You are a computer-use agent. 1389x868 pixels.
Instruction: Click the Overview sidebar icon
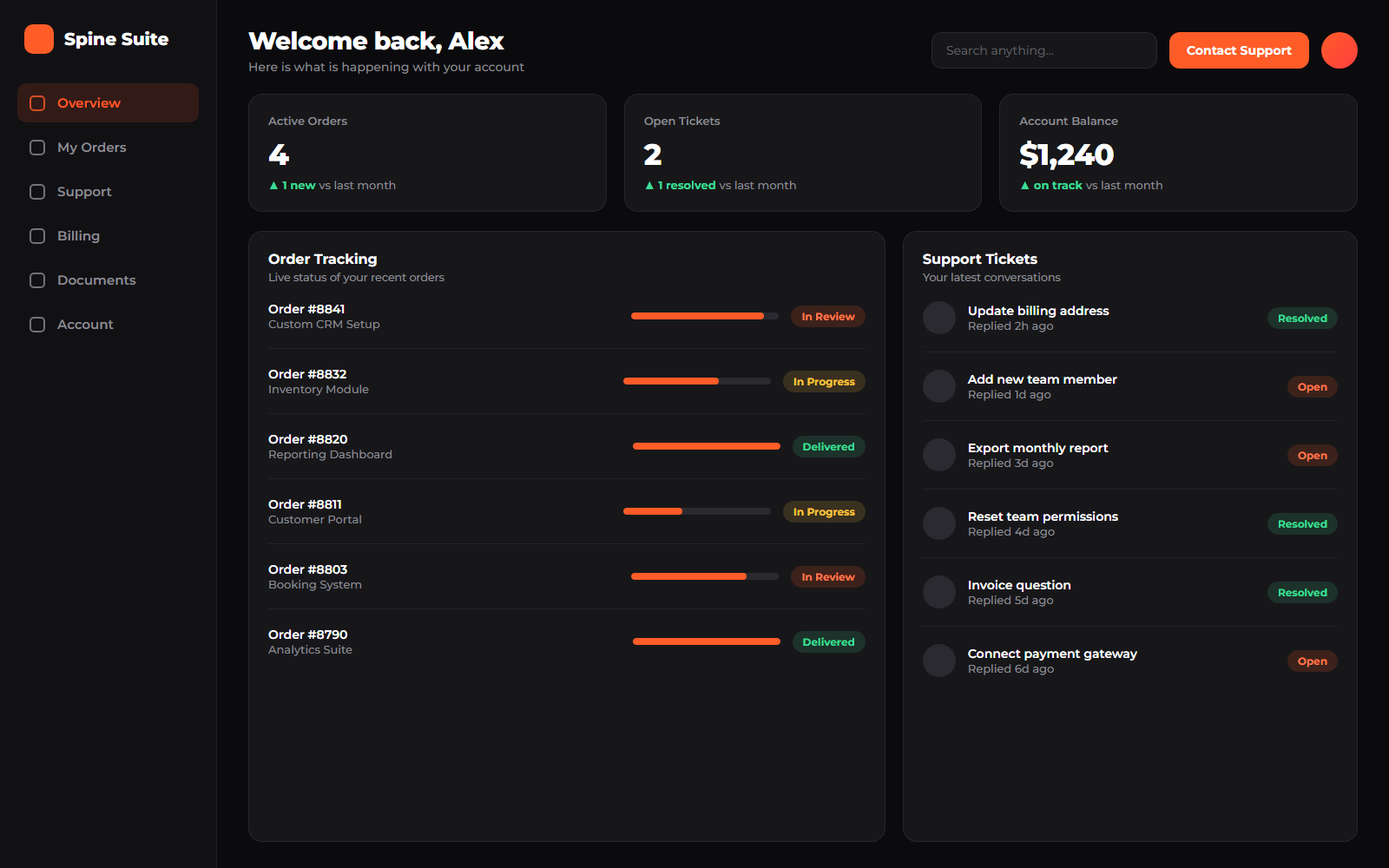(x=37, y=103)
